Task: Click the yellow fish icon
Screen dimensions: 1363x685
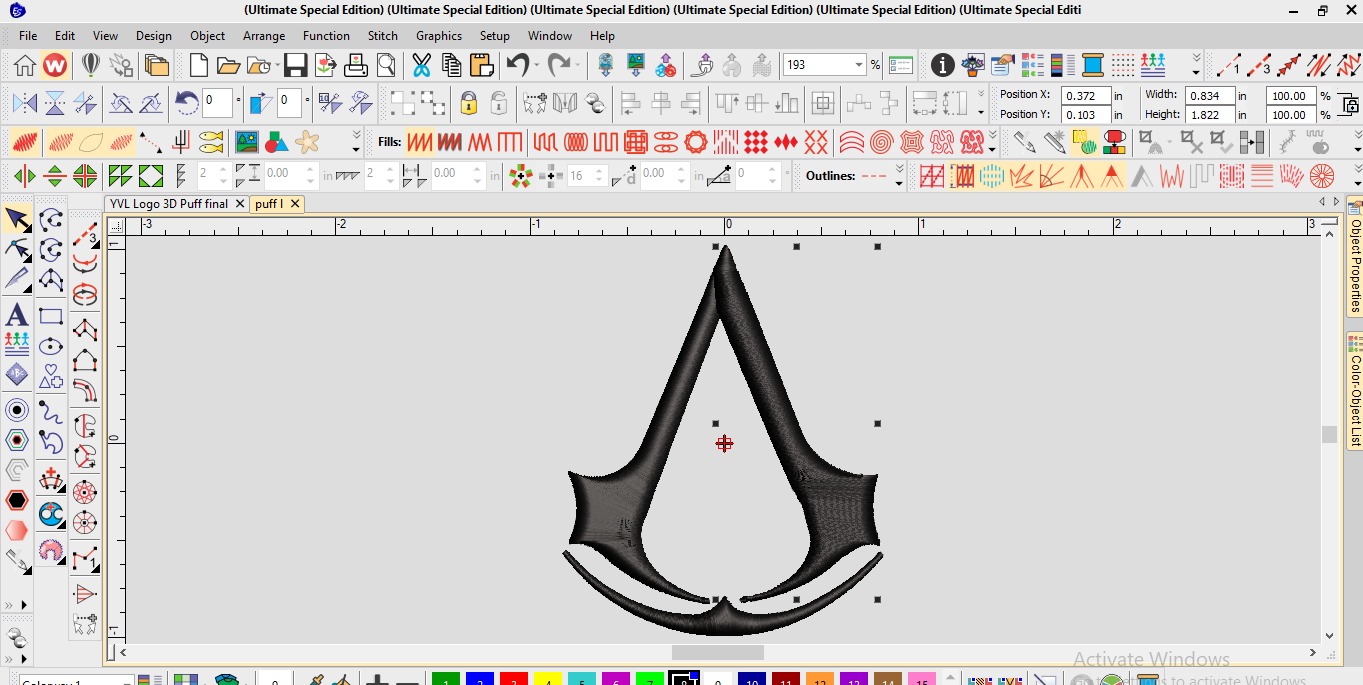Action: [211, 141]
